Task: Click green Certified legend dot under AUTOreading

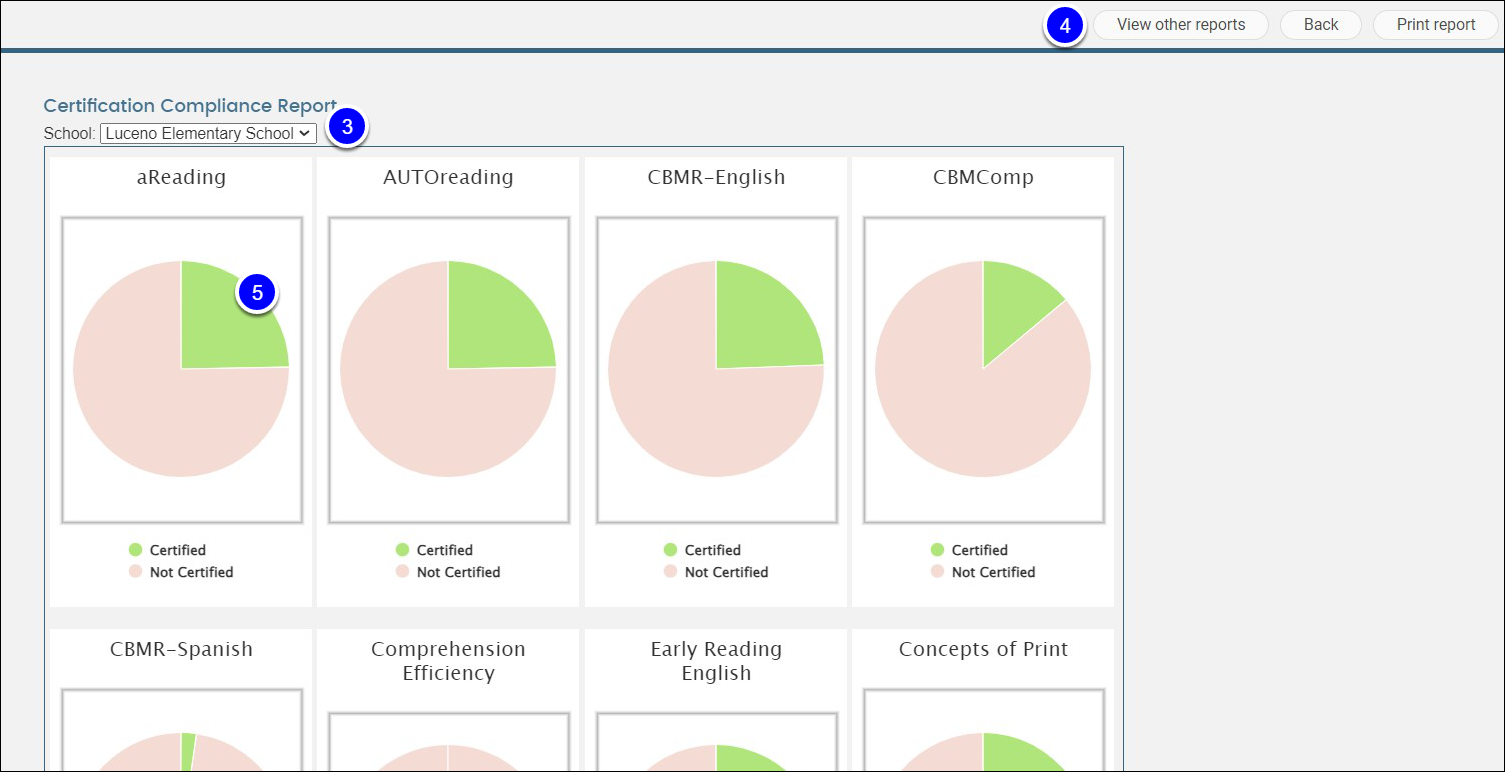Action: point(403,550)
